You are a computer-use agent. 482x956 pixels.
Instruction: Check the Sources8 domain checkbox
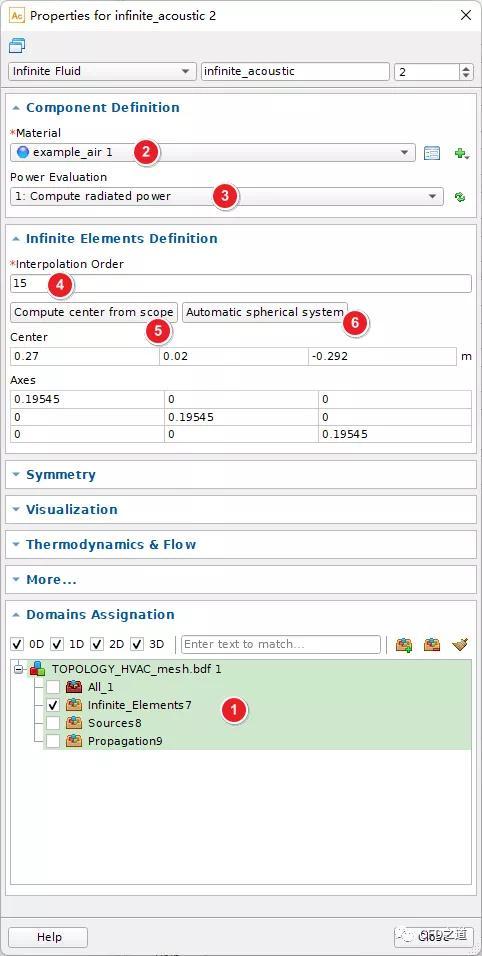click(x=54, y=723)
